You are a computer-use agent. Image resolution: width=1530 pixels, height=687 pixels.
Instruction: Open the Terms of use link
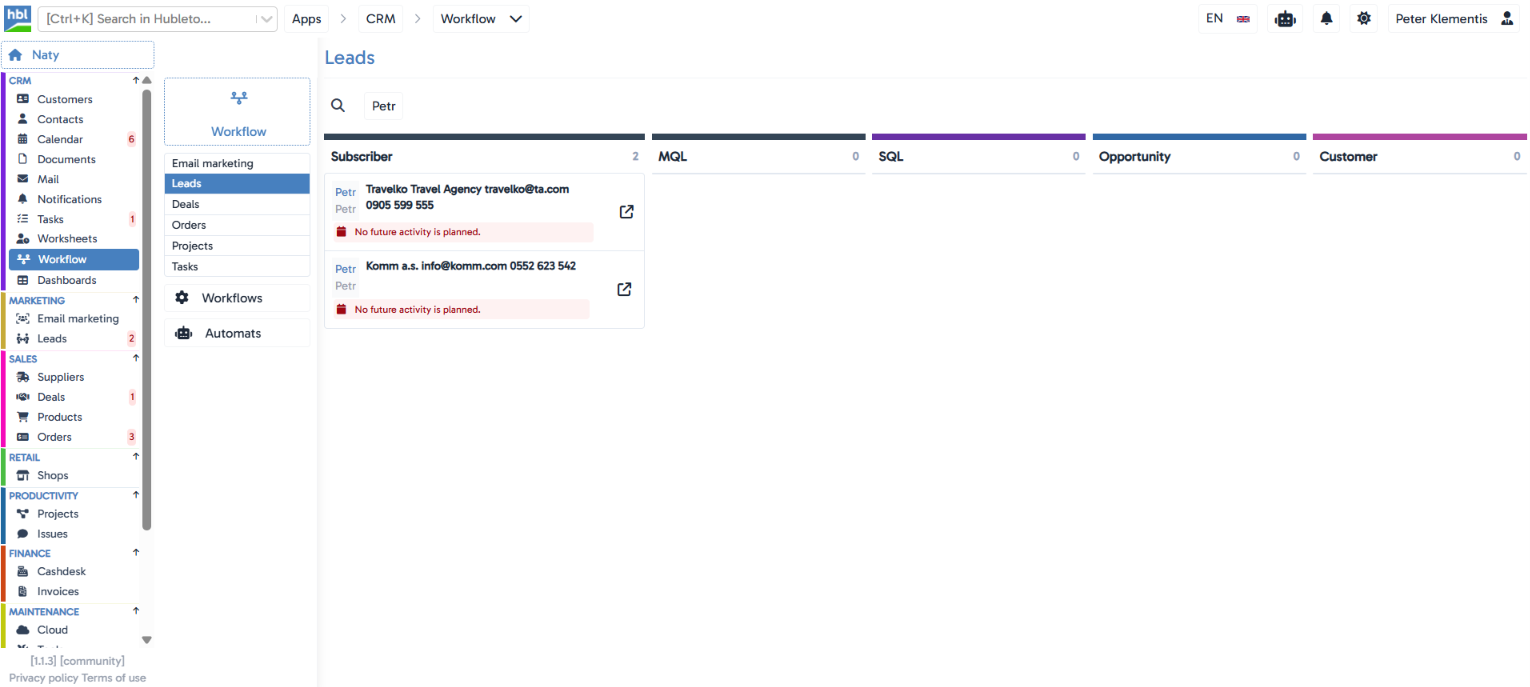pyautogui.click(x=114, y=678)
